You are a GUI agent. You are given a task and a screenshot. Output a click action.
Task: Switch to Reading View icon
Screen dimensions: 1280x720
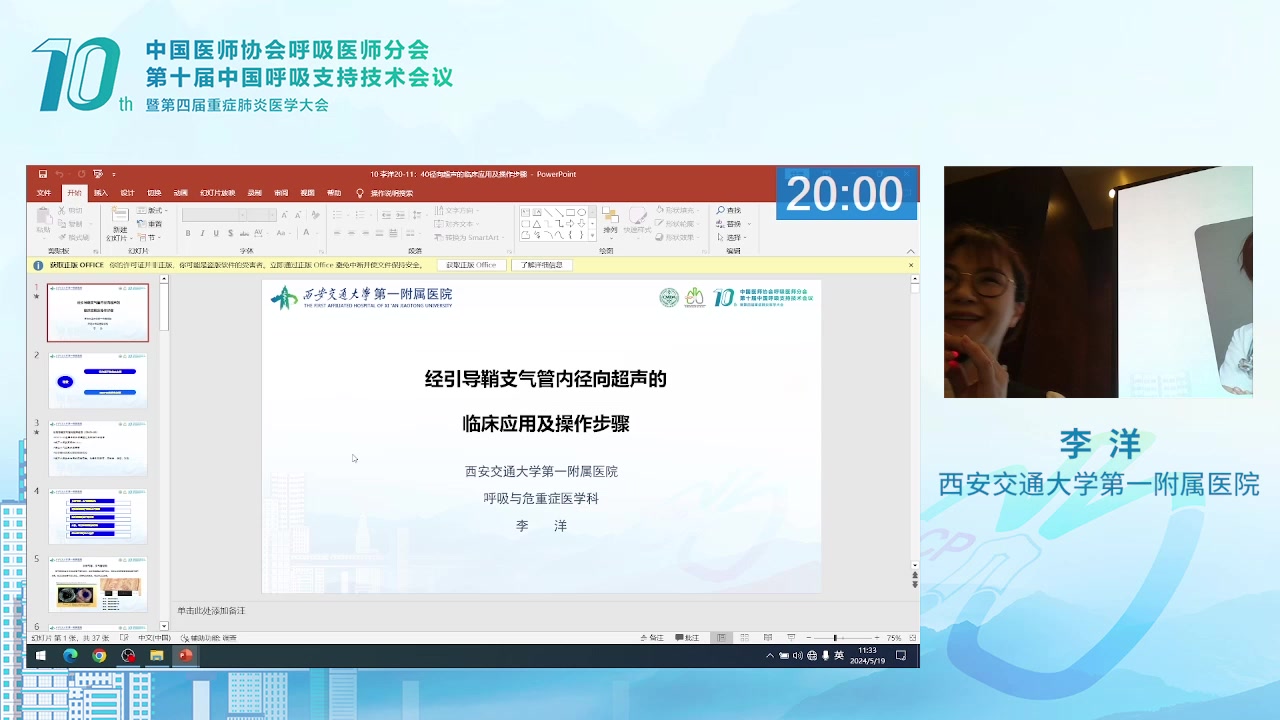click(767, 638)
